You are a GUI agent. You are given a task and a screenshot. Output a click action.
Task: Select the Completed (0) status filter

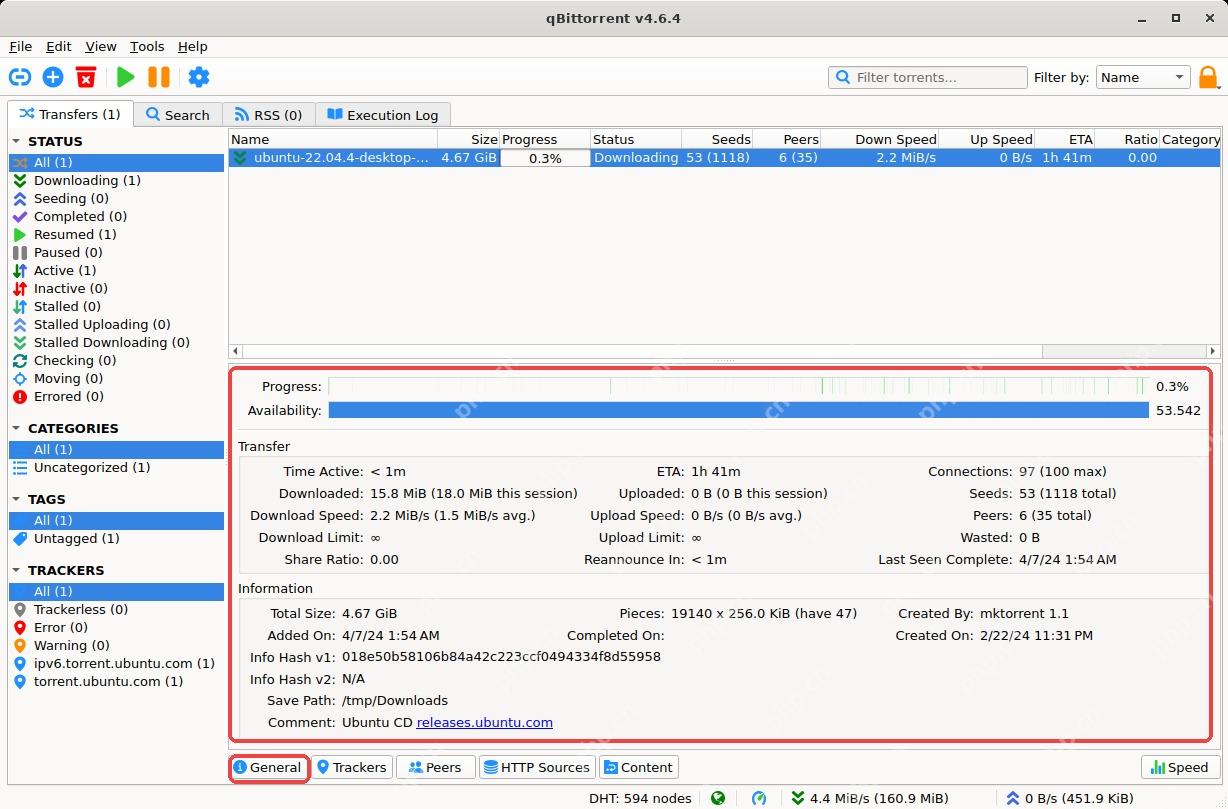pos(116,216)
